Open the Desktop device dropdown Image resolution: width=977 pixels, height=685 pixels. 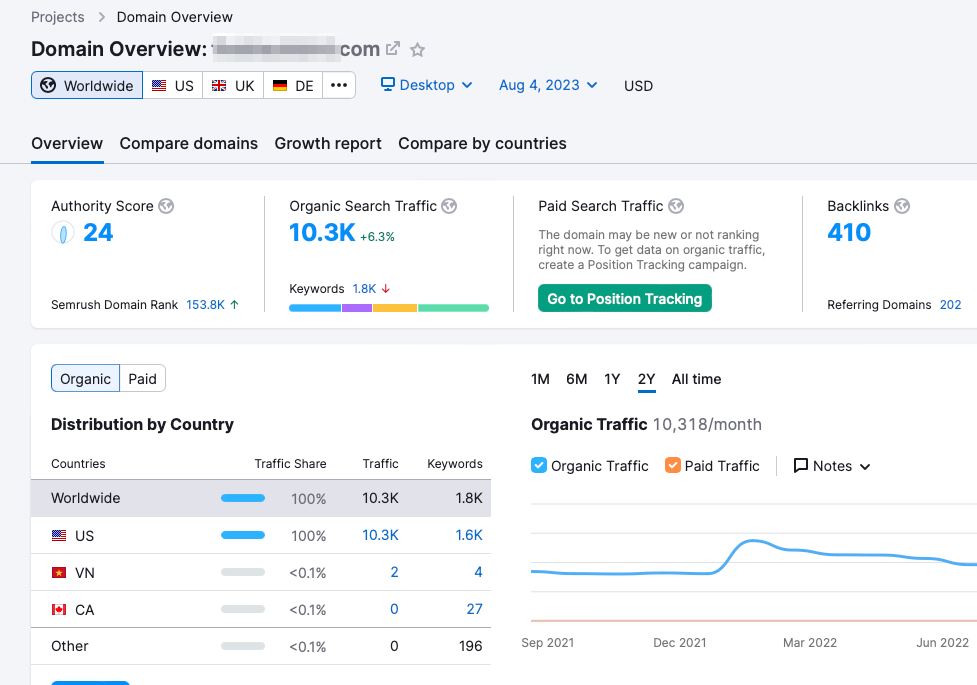[427, 85]
